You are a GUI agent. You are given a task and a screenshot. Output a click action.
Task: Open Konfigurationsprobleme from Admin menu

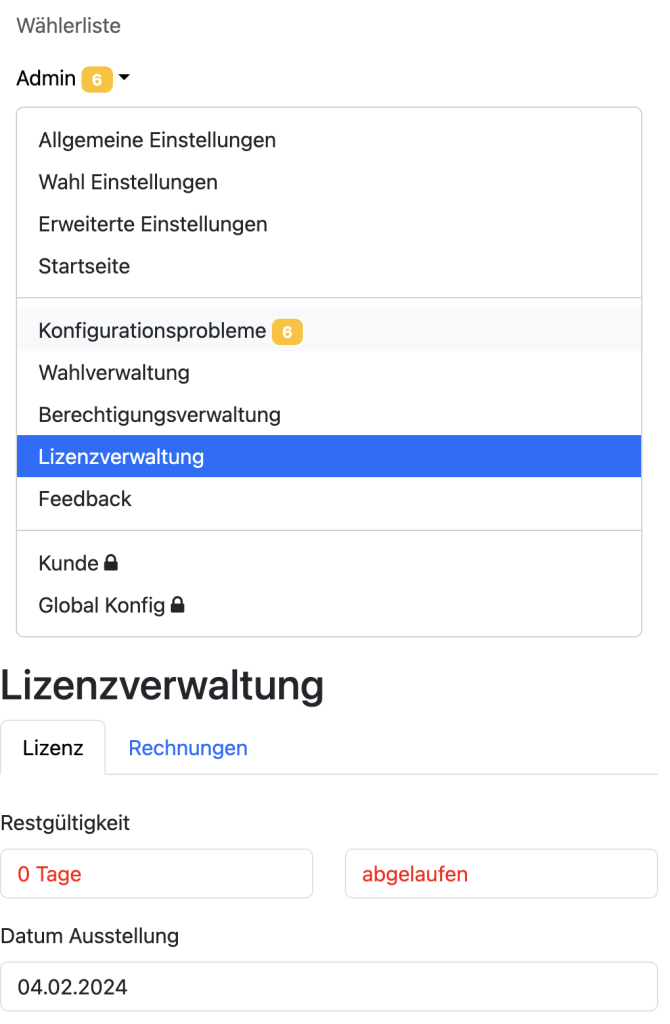tap(152, 330)
